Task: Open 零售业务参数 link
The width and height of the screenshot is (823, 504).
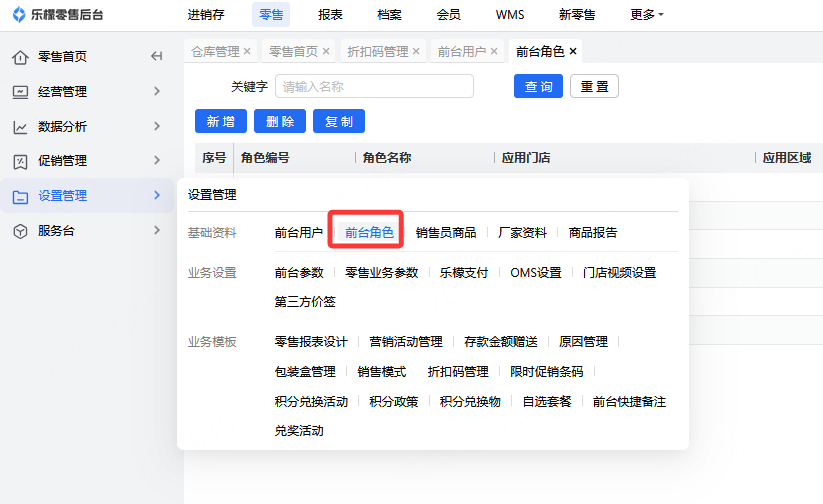Action: tap(382, 272)
